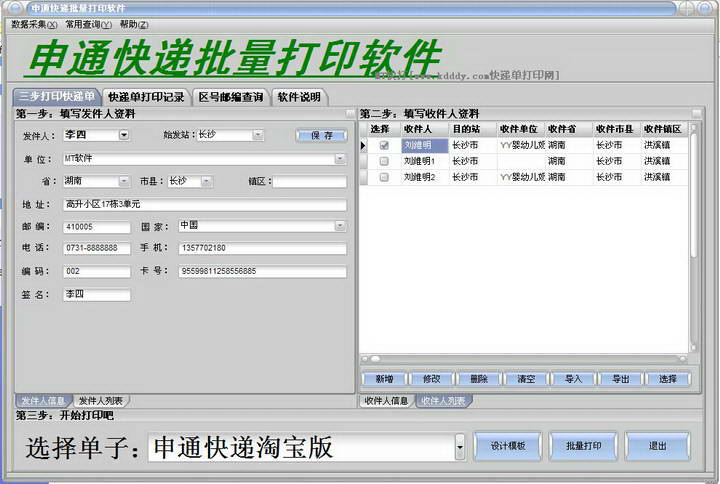The width and height of the screenshot is (720, 484).
Task: Click the 新增 recipient button
Action: click(384, 379)
